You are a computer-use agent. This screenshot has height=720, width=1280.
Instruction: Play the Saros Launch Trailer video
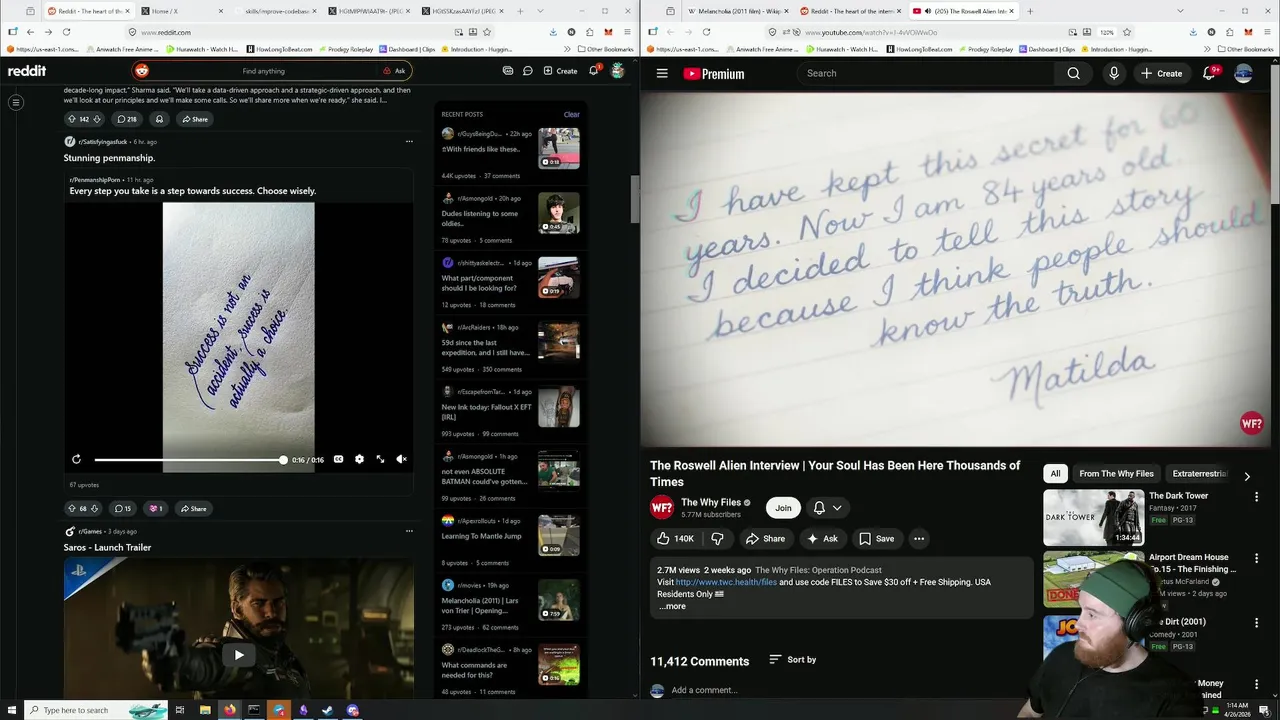[238, 655]
